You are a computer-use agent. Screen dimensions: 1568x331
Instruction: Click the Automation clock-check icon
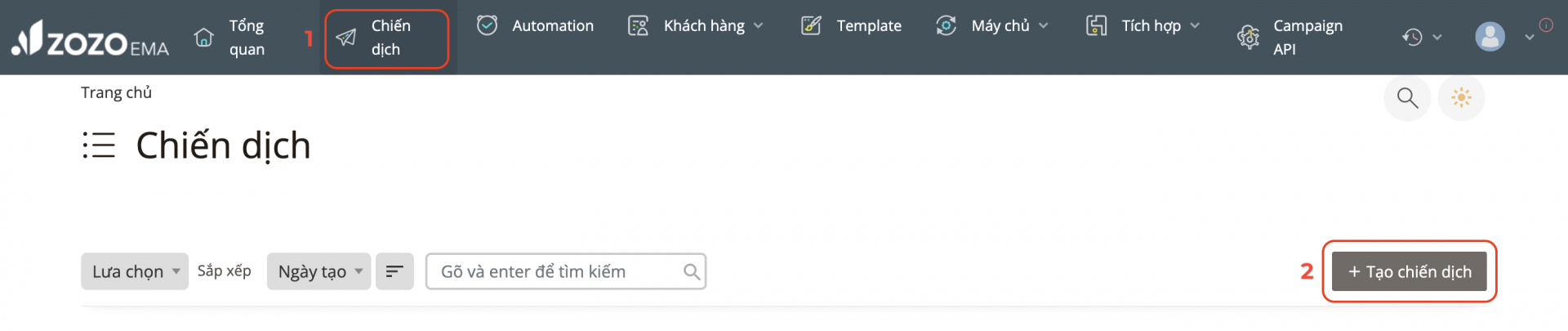pos(487,25)
